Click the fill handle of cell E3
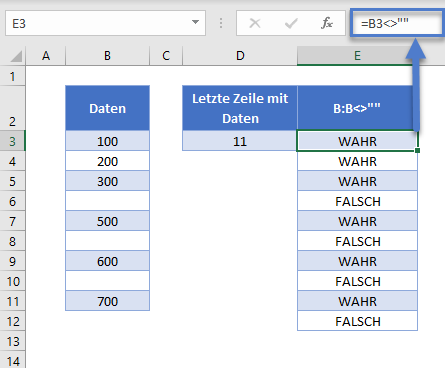The width and height of the screenshot is (445, 368). pyautogui.click(x=417, y=151)
